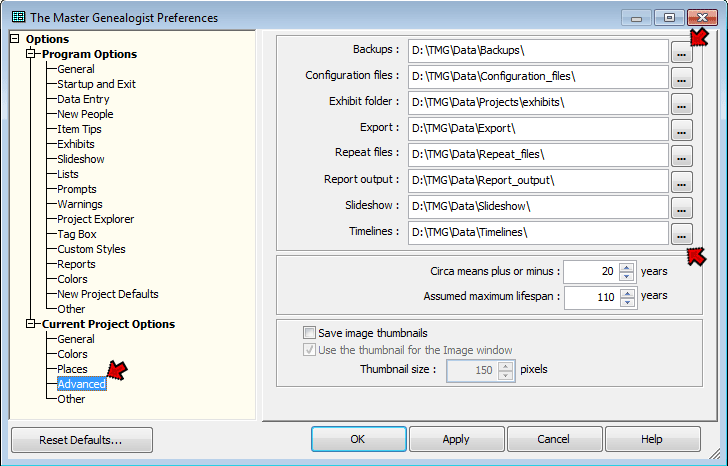Image resolution: width=728 pixels, height=466 pixels.
Task: Browse for the Exhibit folder location
Action: [x=681, y=103]
